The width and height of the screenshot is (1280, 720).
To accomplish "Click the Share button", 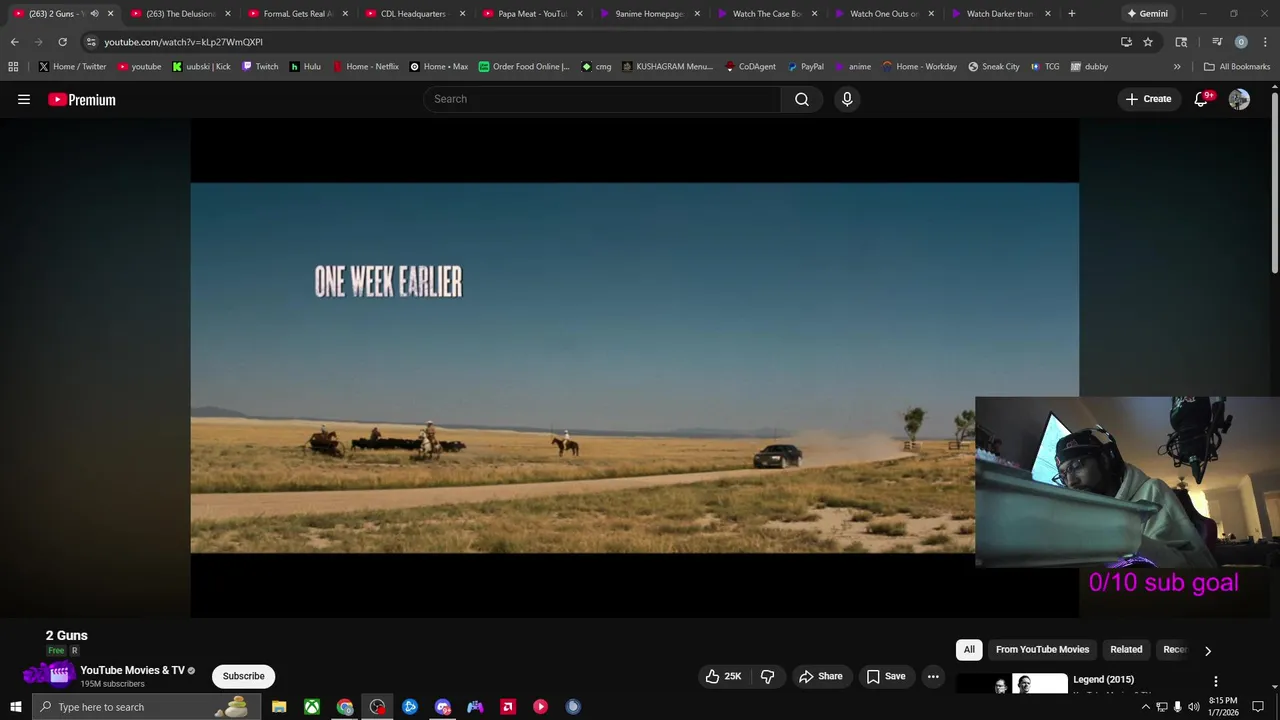I will coord(820,676).
